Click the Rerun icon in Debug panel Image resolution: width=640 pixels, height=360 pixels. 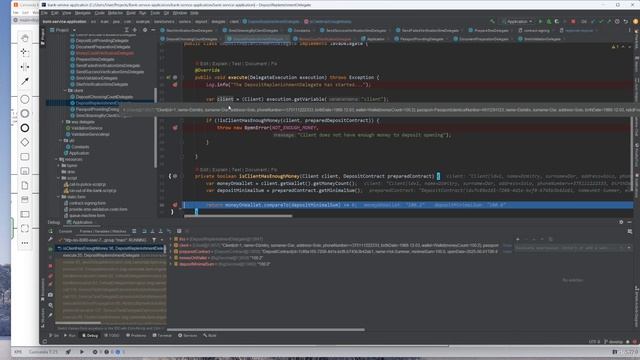50,231
